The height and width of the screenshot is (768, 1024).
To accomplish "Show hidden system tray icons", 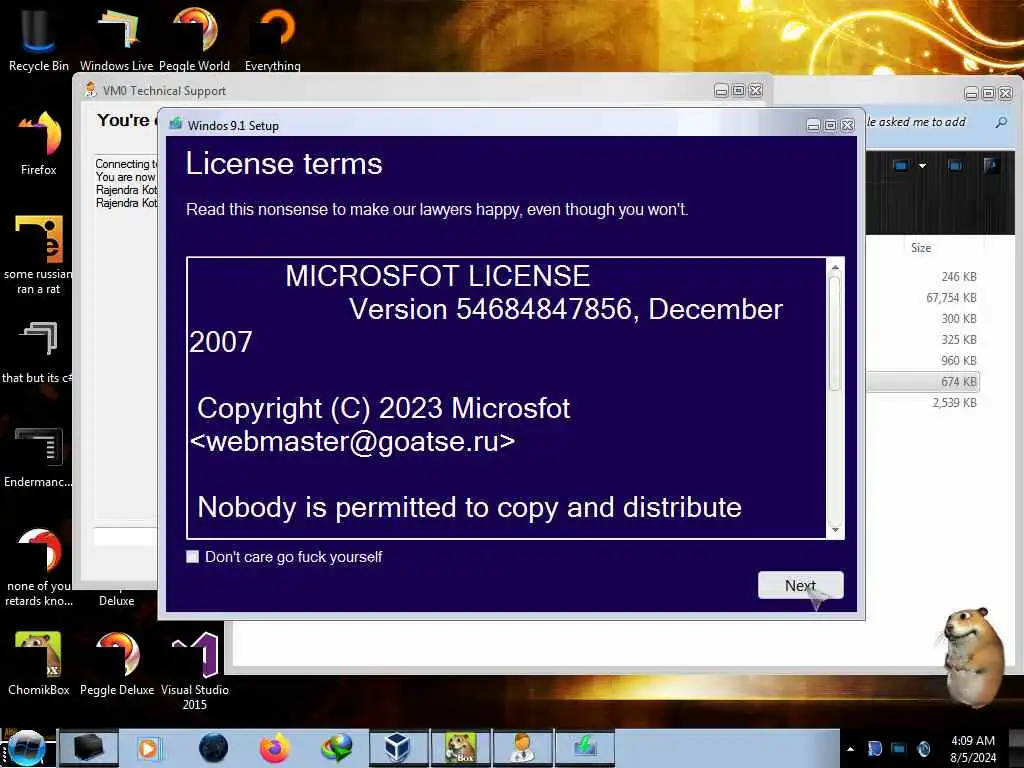I will coord(850,749).
